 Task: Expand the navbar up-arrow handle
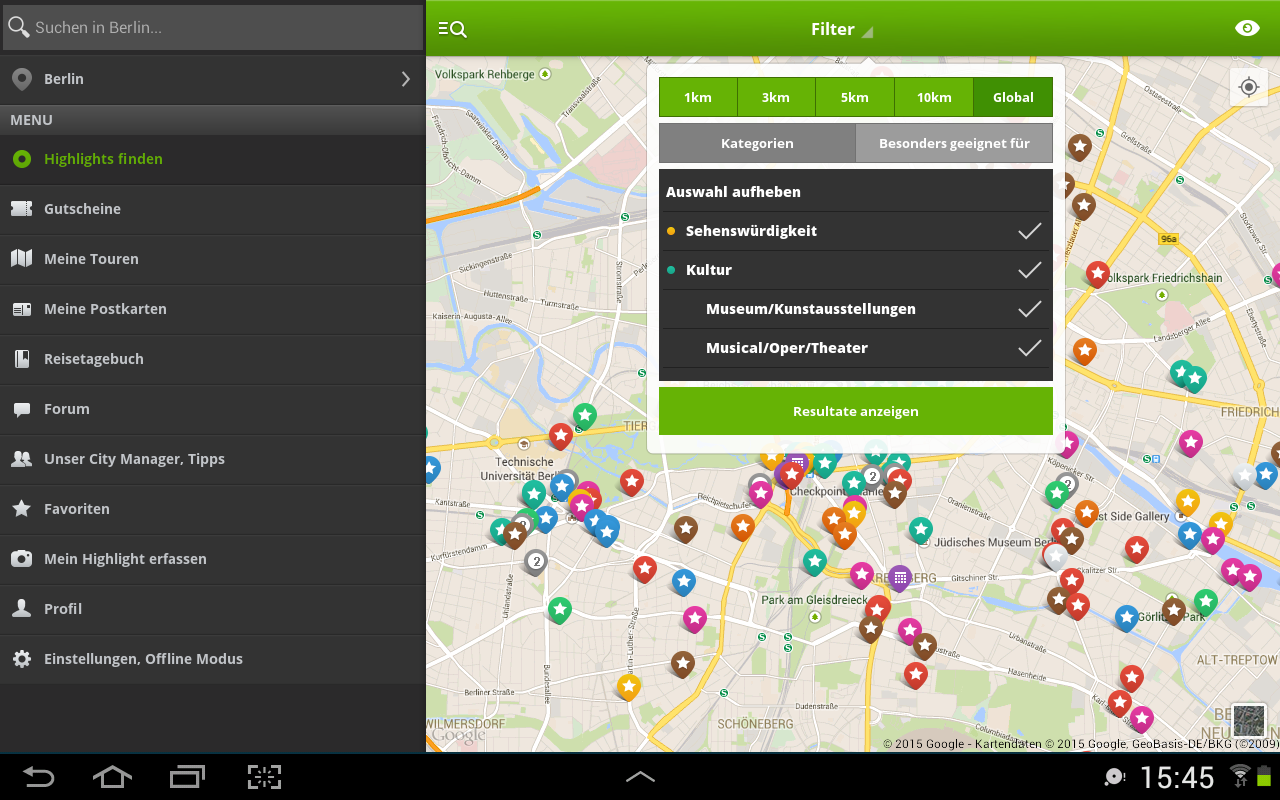coord(640,777)
